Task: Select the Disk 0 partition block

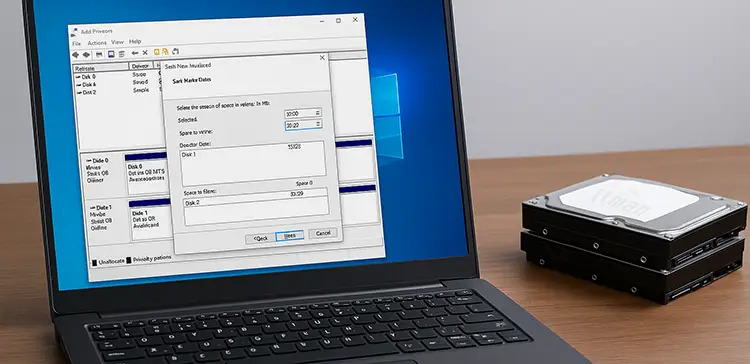Action: coord(147,174)
